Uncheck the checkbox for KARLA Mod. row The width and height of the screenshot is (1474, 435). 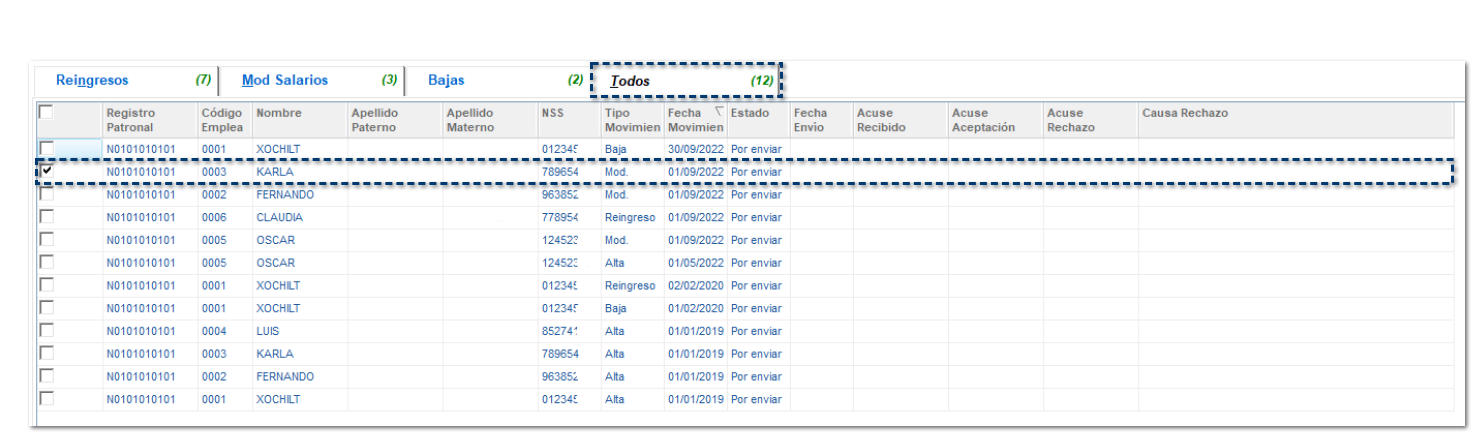[46, 172]
